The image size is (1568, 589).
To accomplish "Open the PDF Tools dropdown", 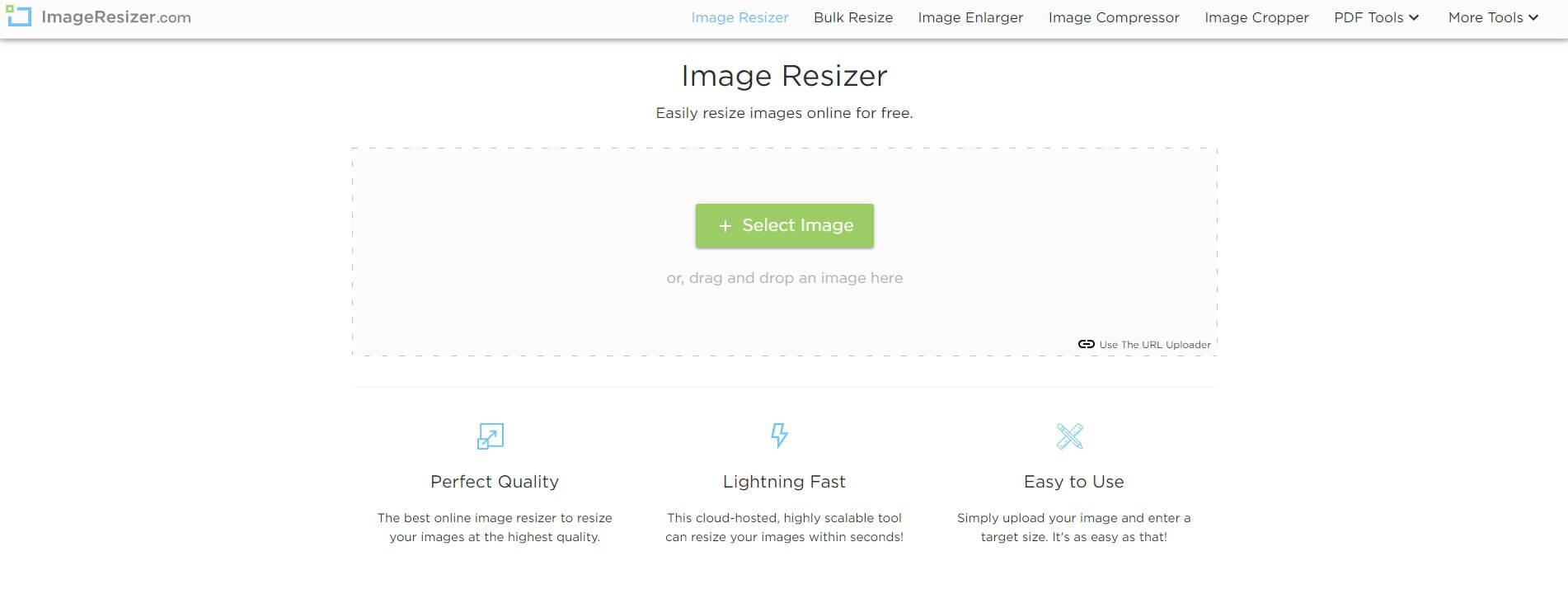I will pos(1369,16).
